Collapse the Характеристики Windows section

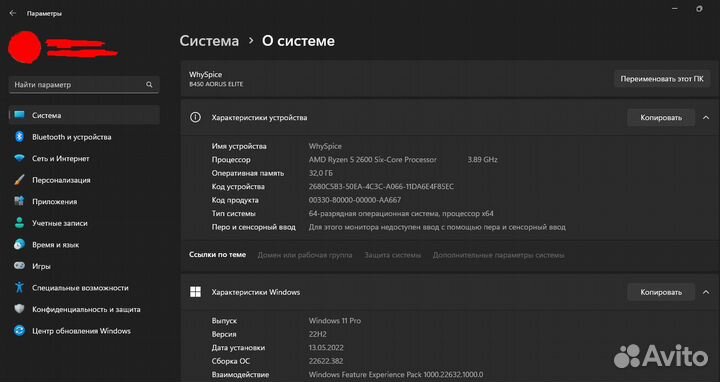706,292
